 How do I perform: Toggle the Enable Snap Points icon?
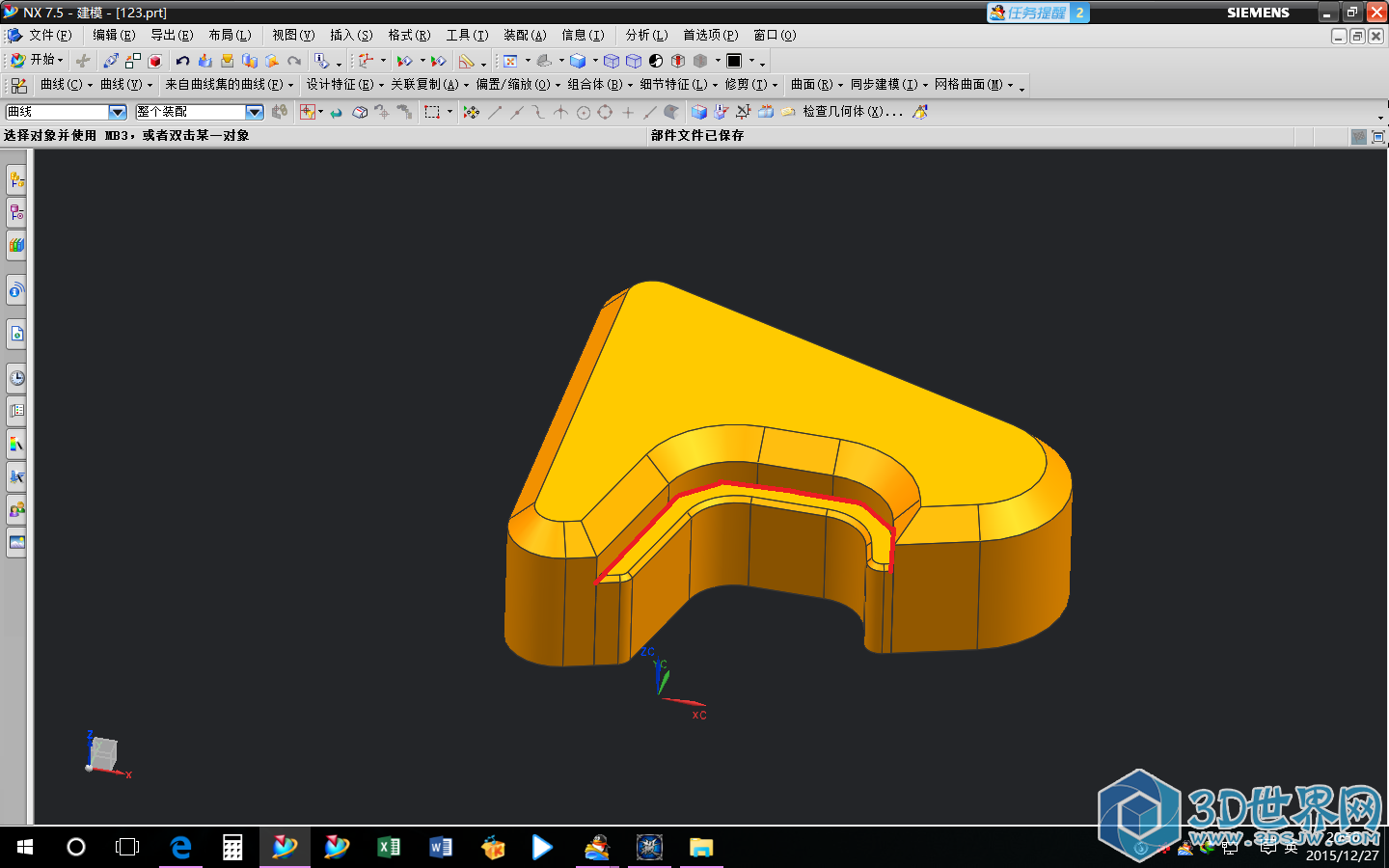472,112
